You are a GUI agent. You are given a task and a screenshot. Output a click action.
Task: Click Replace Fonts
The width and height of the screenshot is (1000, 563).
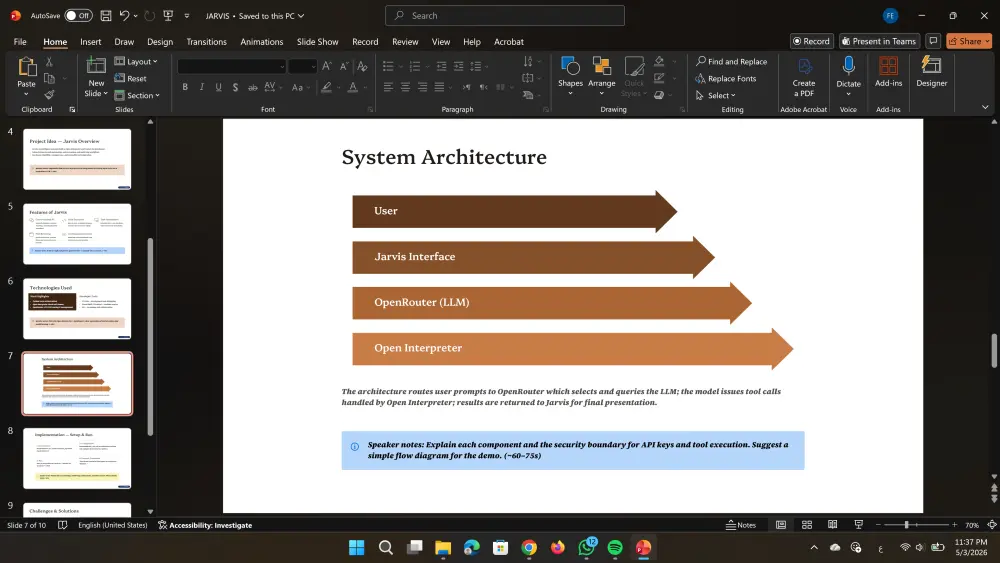point(726,78)
